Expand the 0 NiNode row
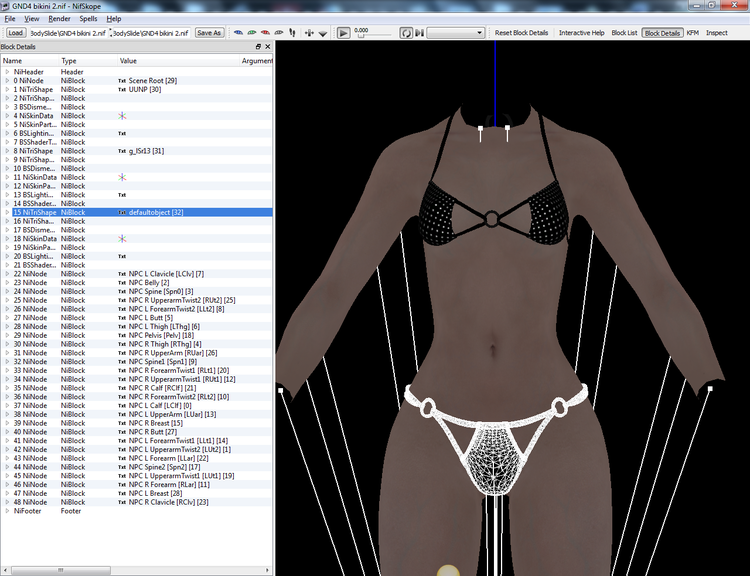 coord(7,80)
